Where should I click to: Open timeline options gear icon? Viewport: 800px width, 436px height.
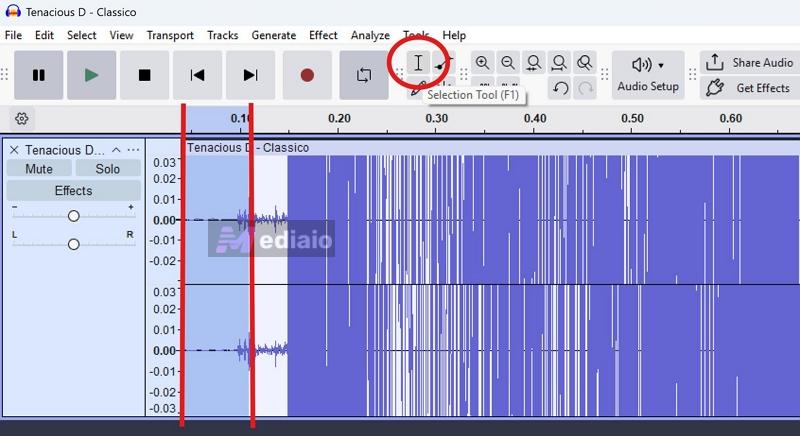[x=21, y=119]
